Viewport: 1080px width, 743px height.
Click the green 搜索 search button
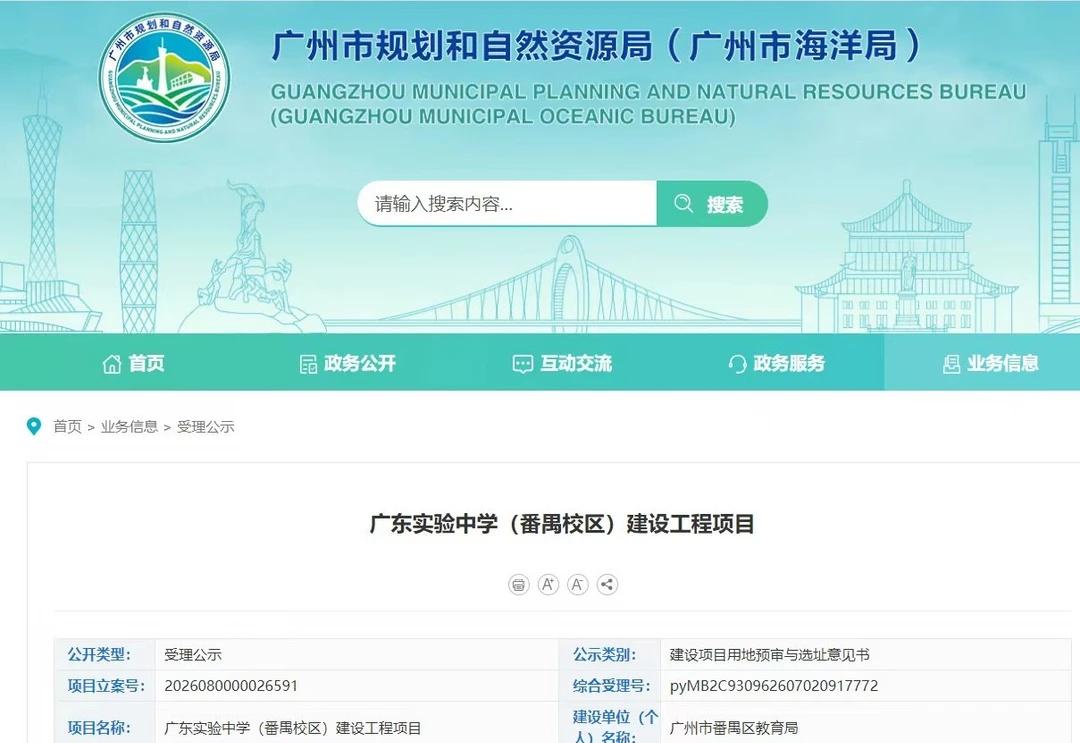click(712, 204)
